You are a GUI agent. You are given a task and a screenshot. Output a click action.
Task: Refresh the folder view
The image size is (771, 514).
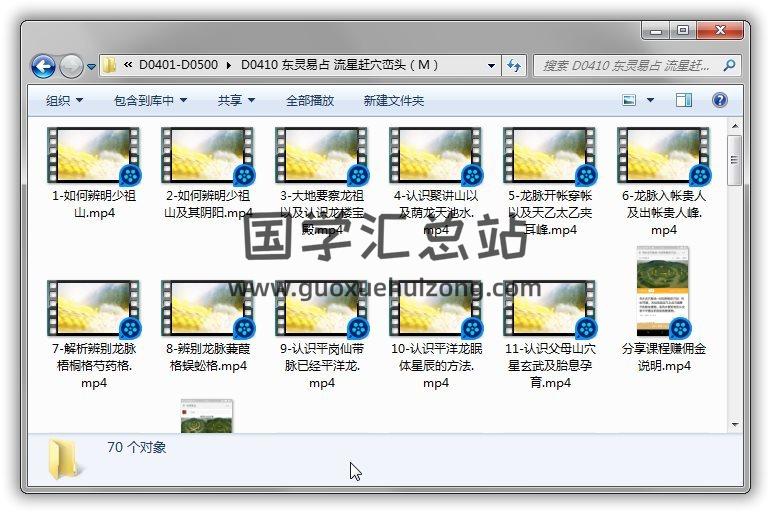pyautogui.click(x=514, y=65)
